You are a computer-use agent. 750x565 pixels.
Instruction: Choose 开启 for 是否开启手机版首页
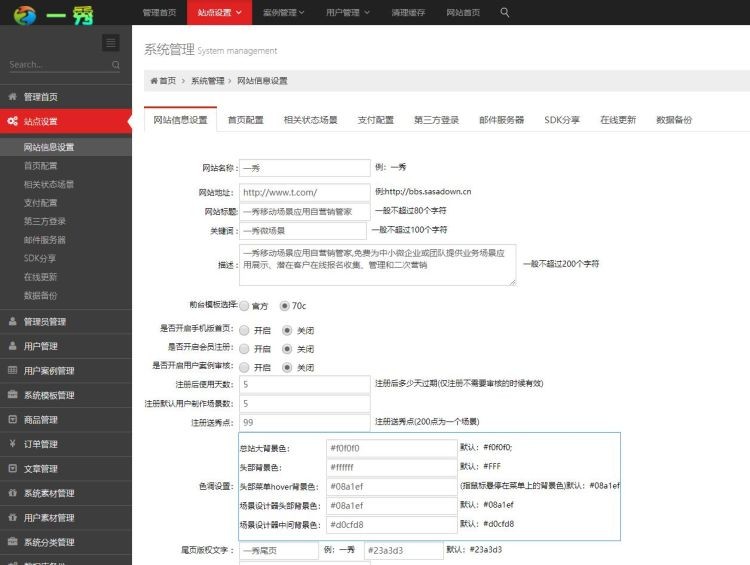click(244, 330)
